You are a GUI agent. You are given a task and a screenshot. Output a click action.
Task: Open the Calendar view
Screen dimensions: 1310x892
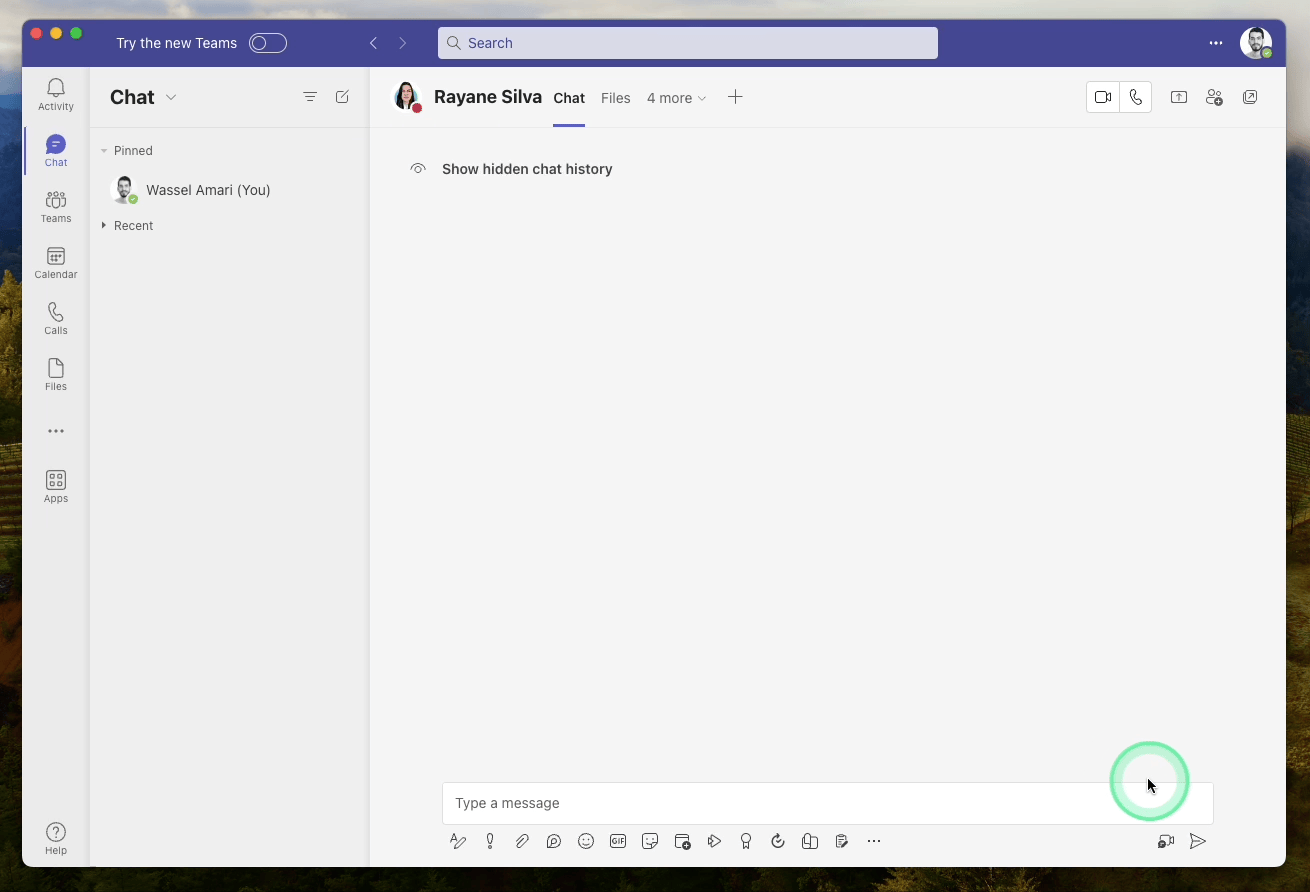[x=56, y=263]
